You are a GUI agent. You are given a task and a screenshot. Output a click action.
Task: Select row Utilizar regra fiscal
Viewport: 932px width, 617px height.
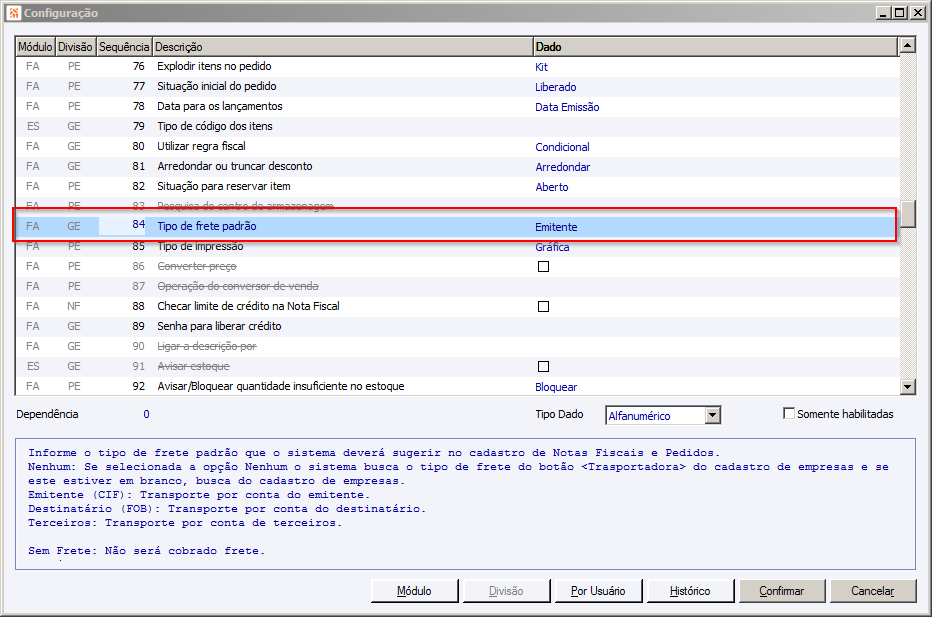(456, 146)
